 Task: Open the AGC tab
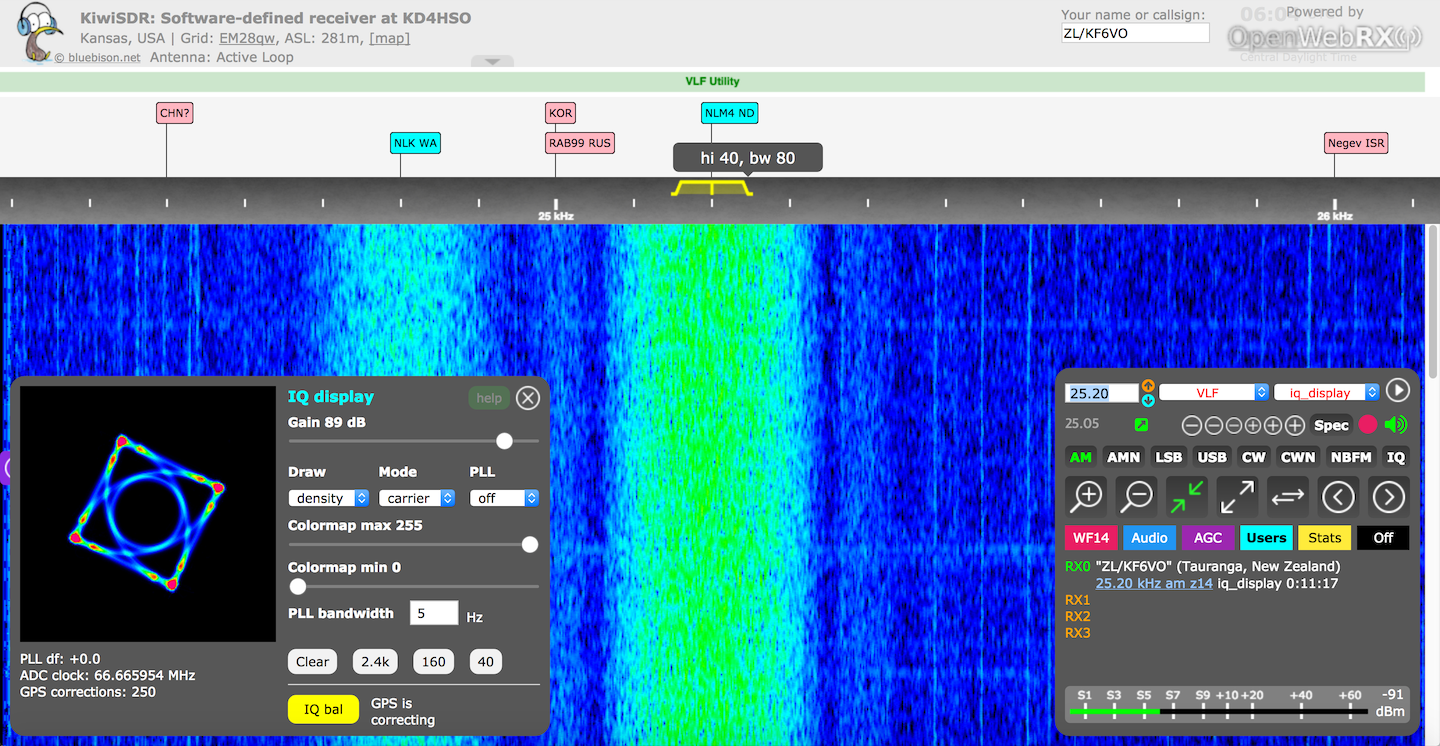coord(1208,538)
